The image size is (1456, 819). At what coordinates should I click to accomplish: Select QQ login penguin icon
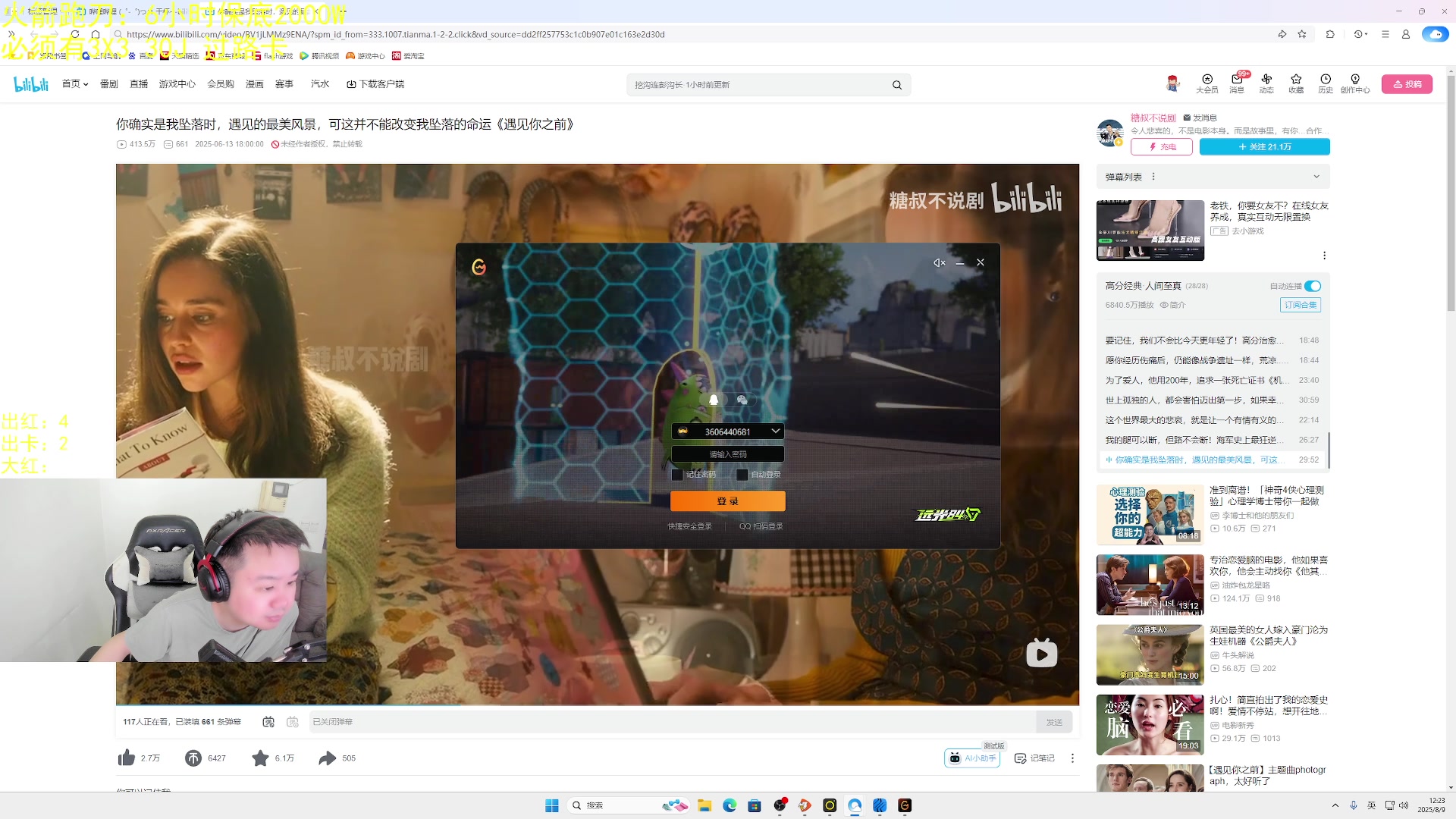pyautogui.click(x=714, y=400)
